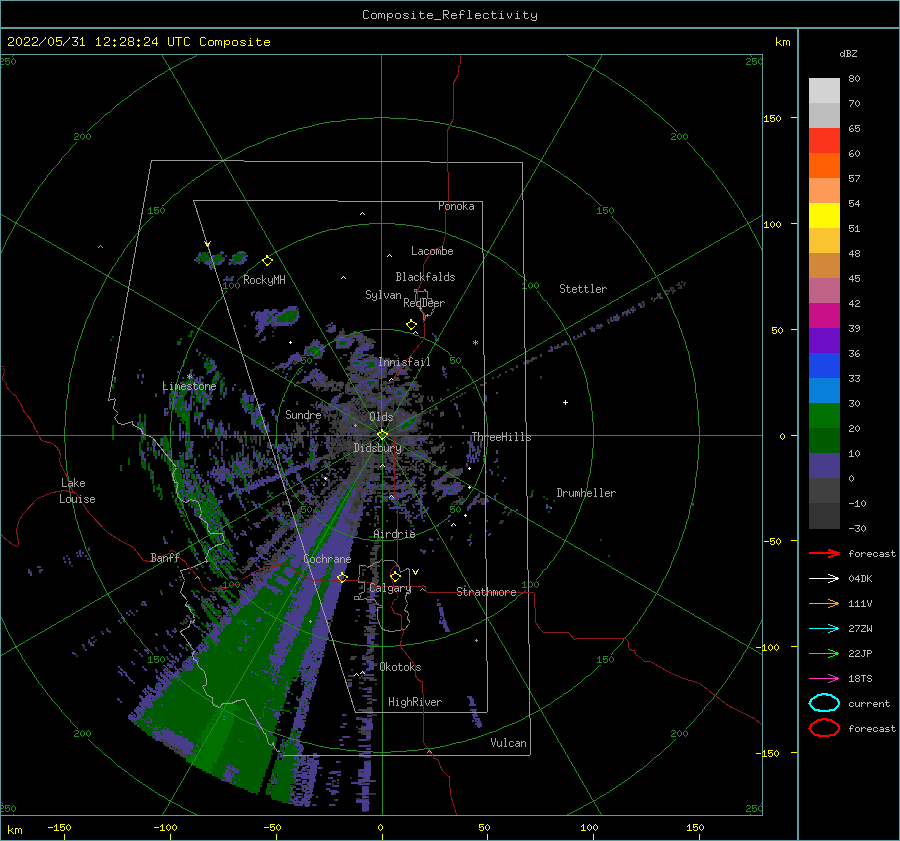Click the Airdrie city label
900x841 pixels.
[394, 534]
